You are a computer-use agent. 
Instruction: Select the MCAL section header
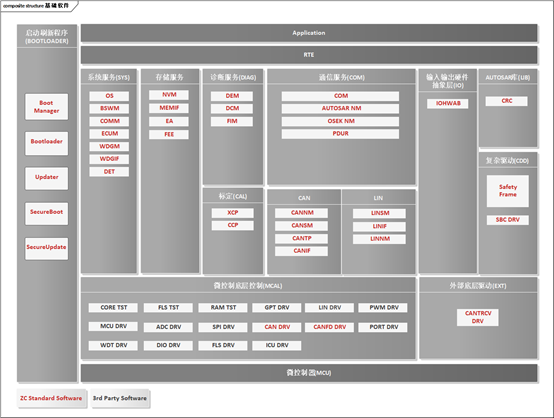(248, 285)
